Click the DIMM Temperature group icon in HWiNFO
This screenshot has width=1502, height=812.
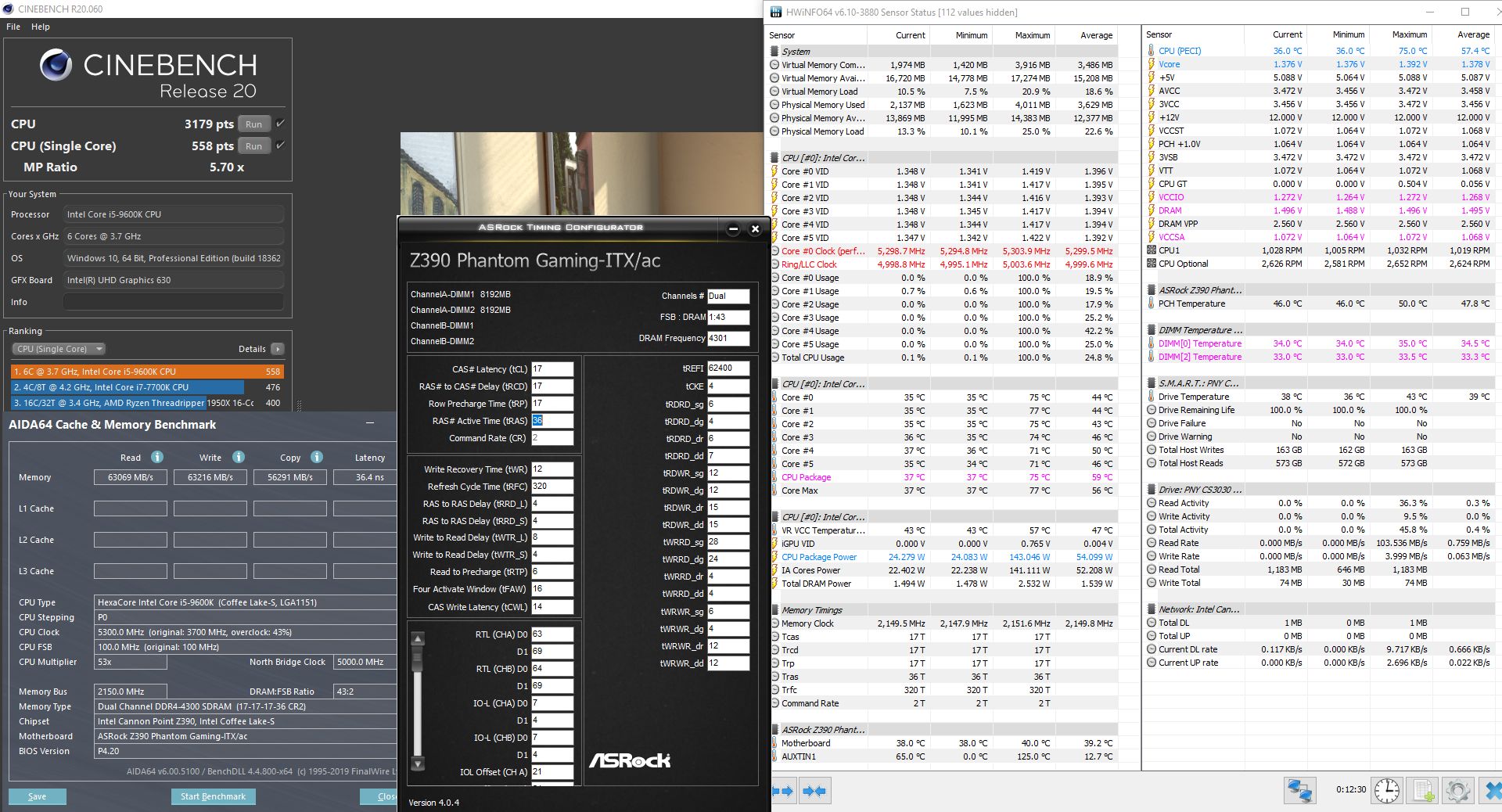1152,330
